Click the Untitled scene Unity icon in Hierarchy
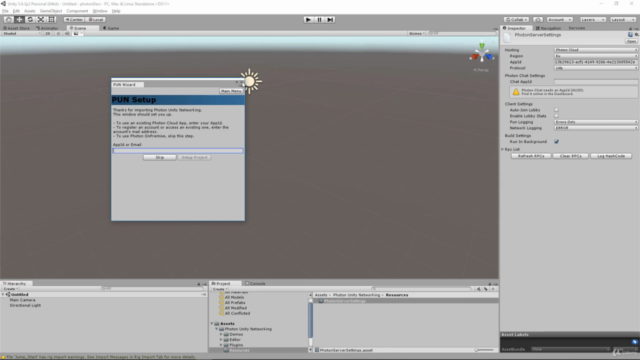The height and width of the screenshot is (360, 640). point(8,294)
